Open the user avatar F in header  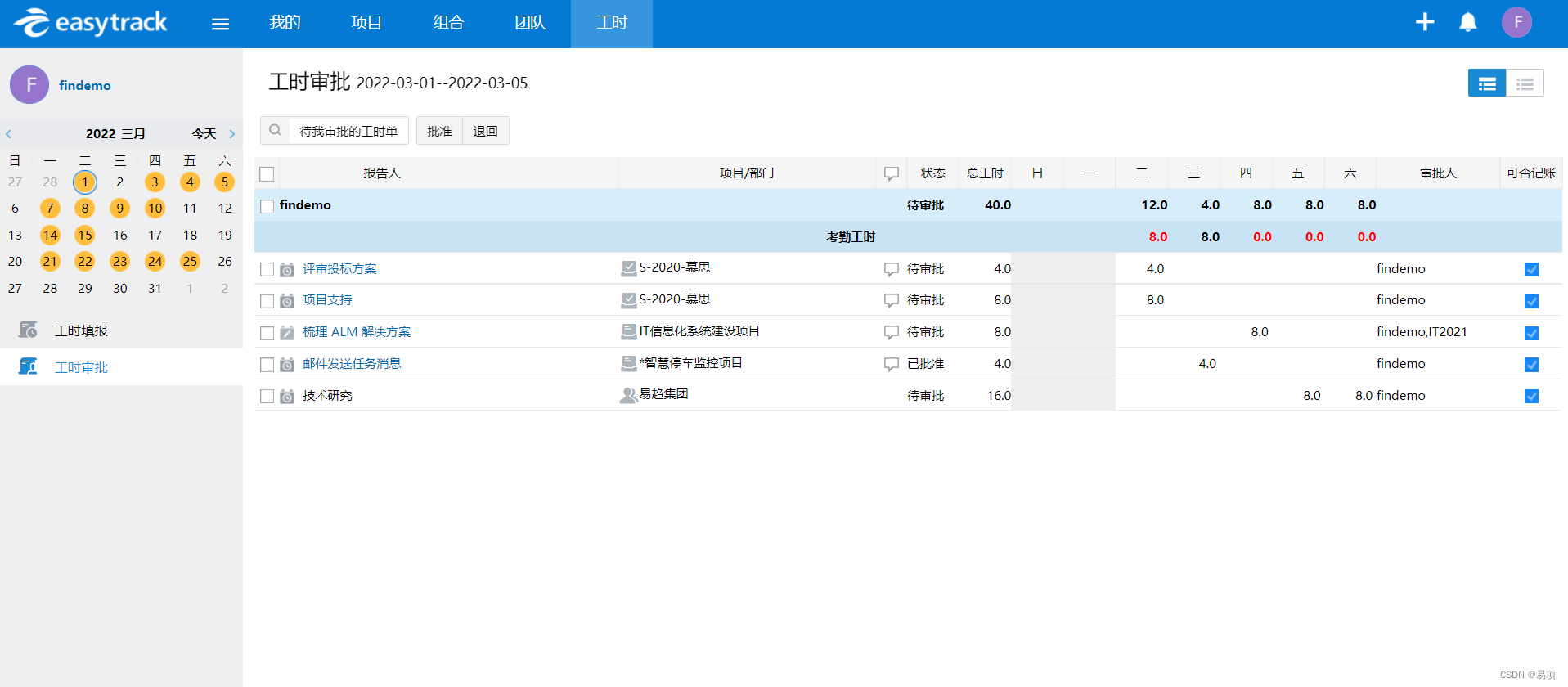1516,22
